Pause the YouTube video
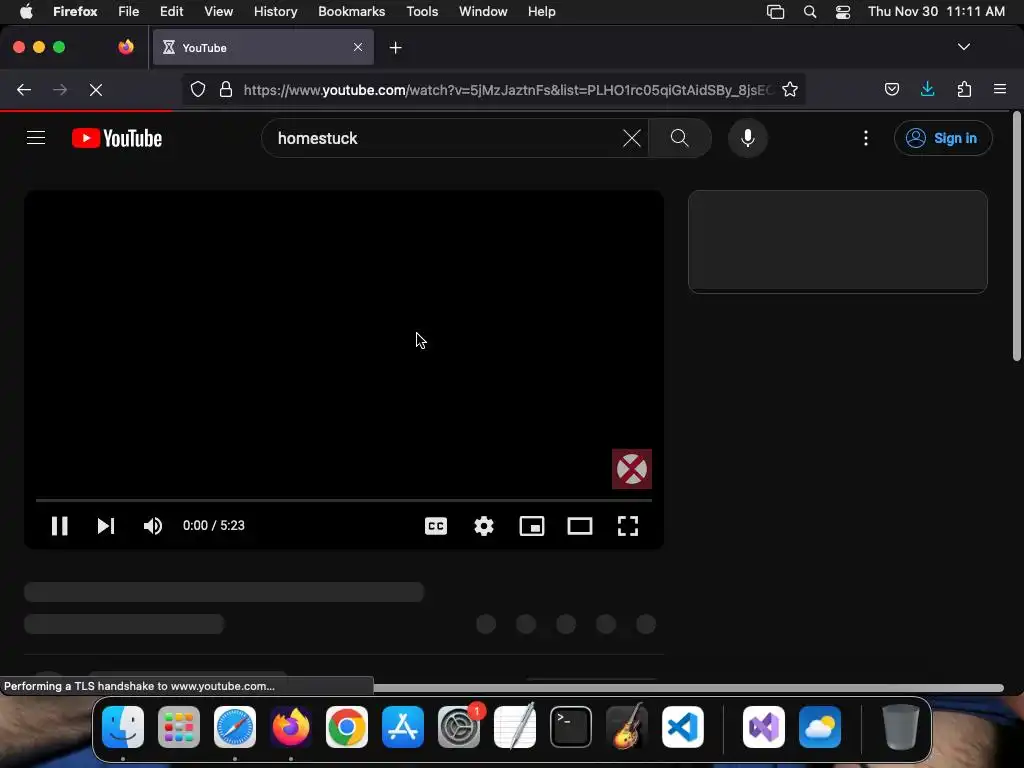Image resolution: width=1024 pixels, height=768 pixels. (x=59, y=526)
